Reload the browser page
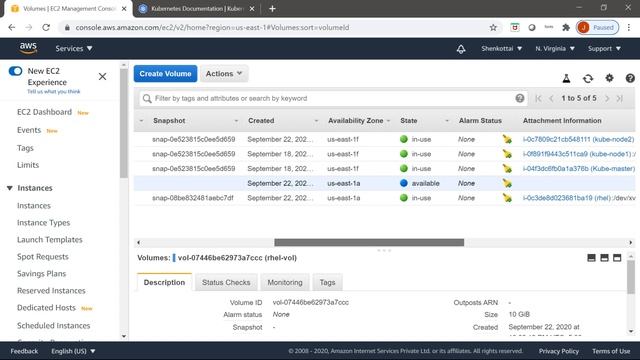This screenshot has height=360, width=640. click(x=46, y=27)
